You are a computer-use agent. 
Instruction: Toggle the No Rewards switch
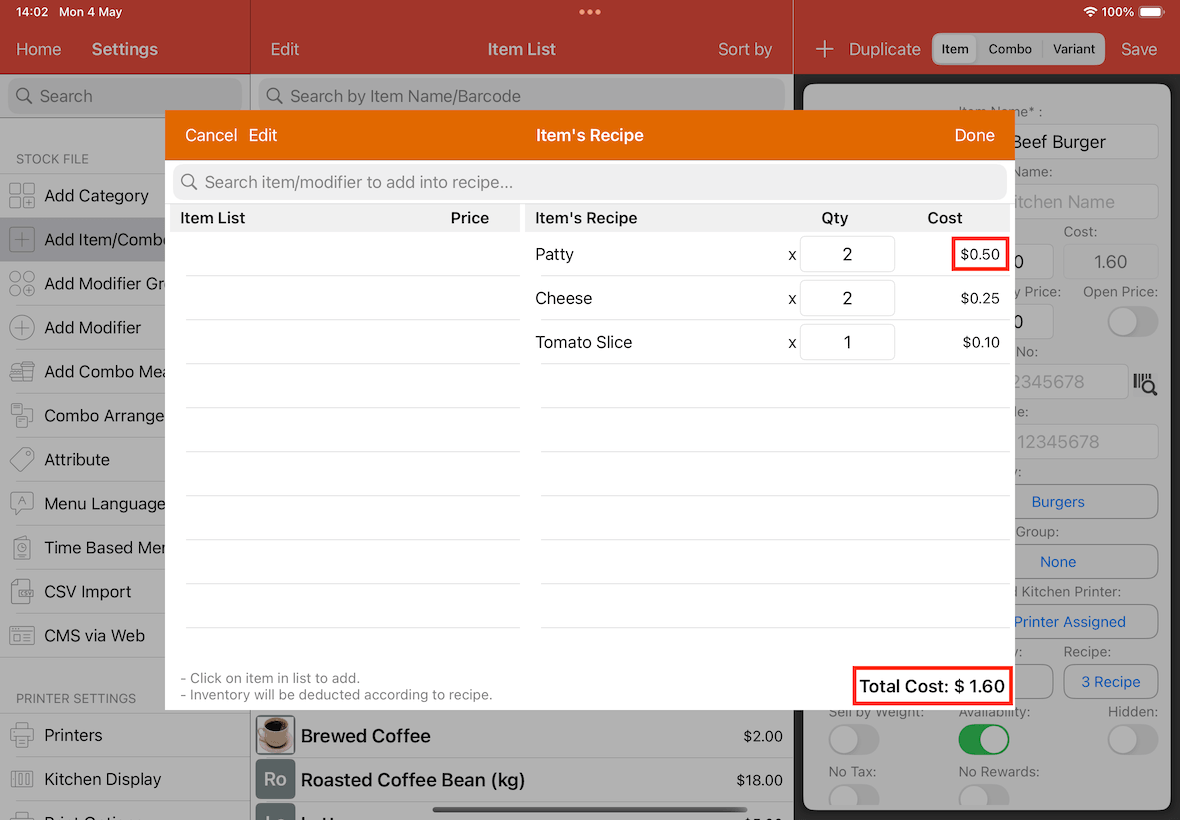click(x=984, y=796)
